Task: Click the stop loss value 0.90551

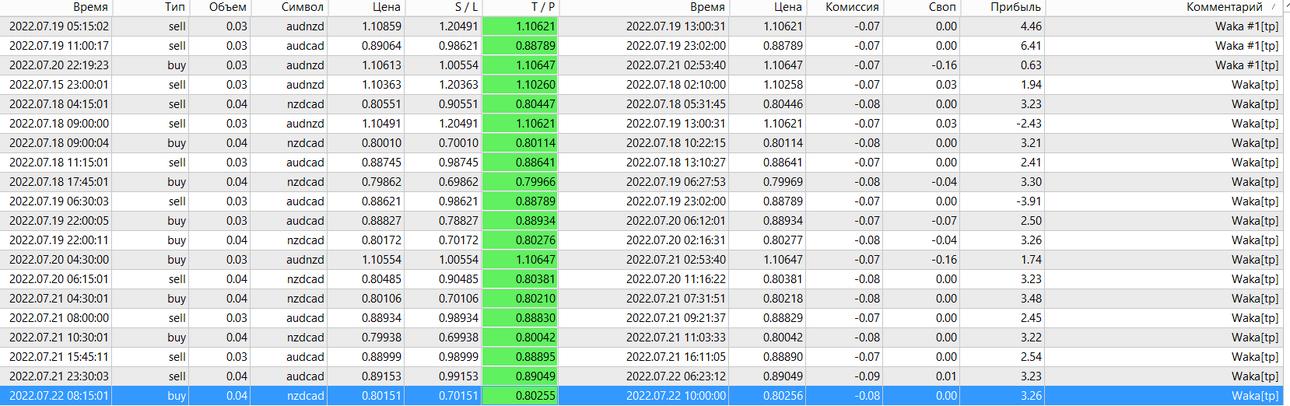Action: tap(459, 104)
